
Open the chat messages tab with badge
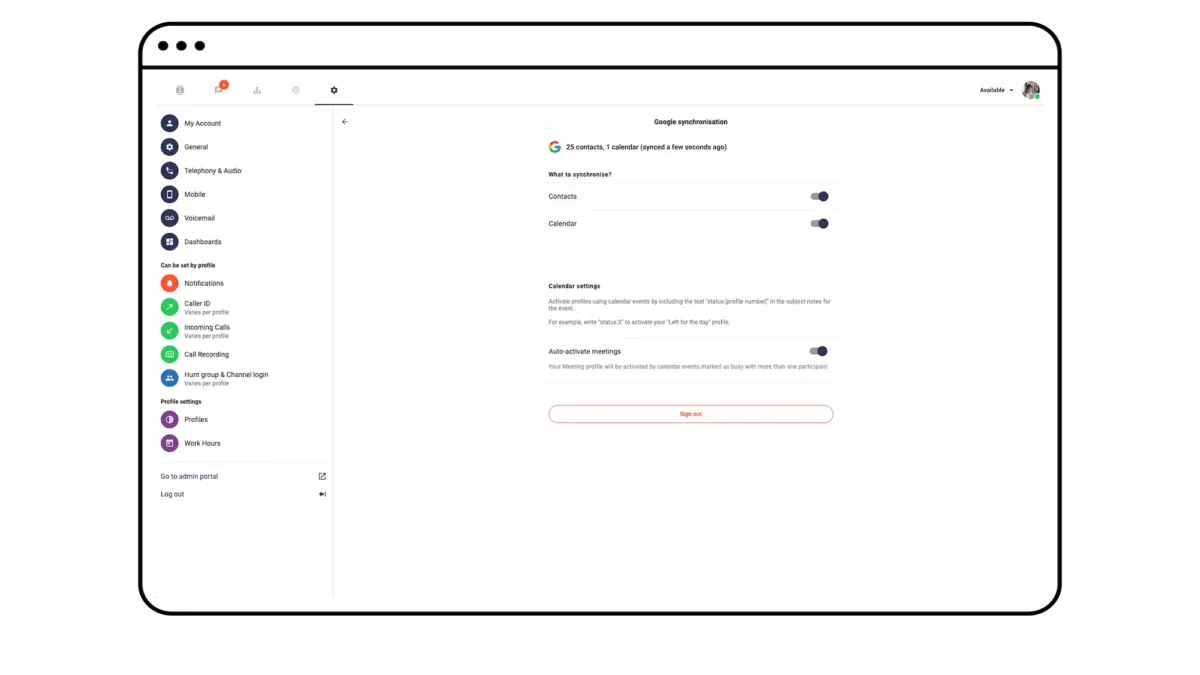point(219,89)
